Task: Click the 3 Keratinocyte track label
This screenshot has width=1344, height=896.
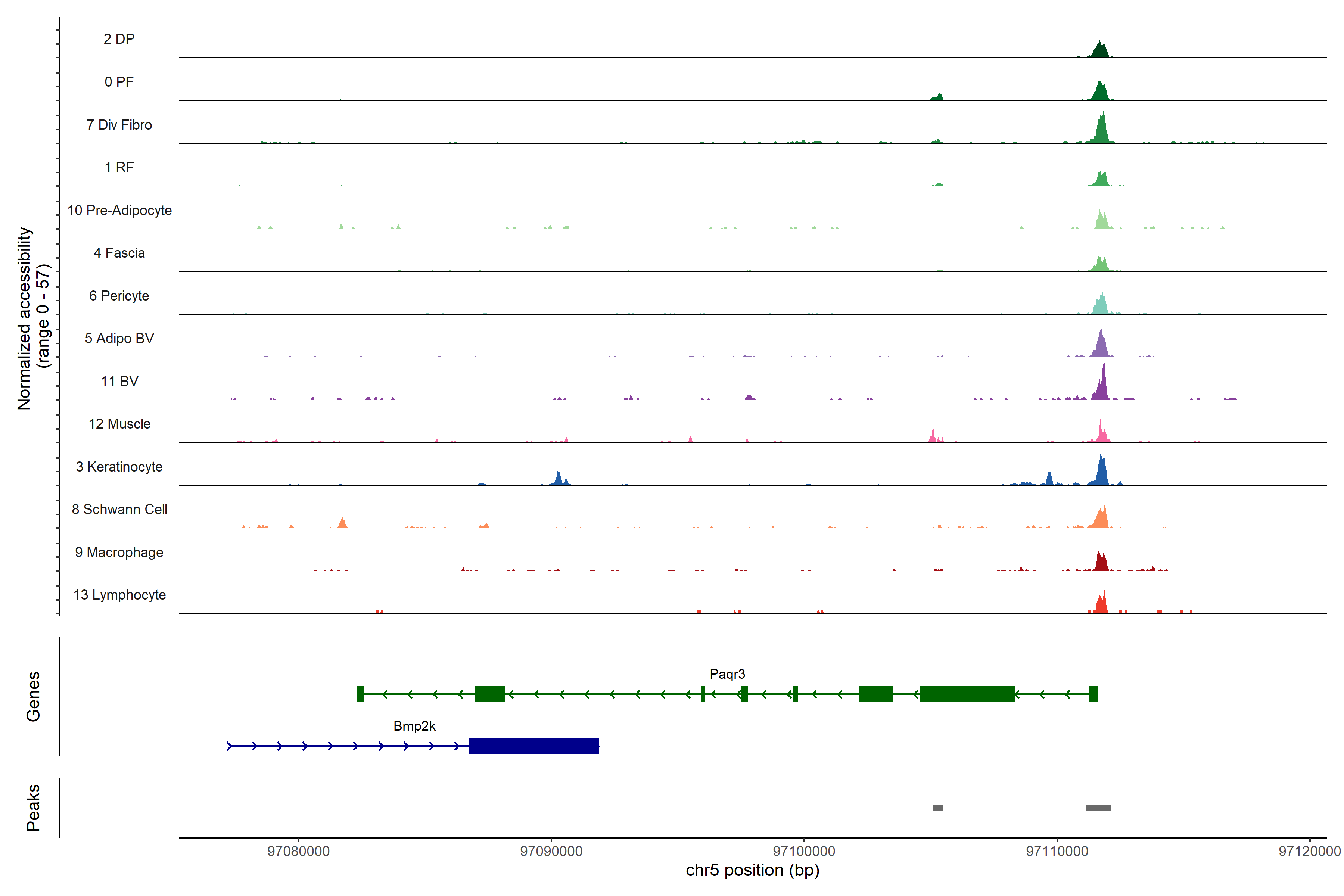Action: pyautogui.click(x=119, y=467)
